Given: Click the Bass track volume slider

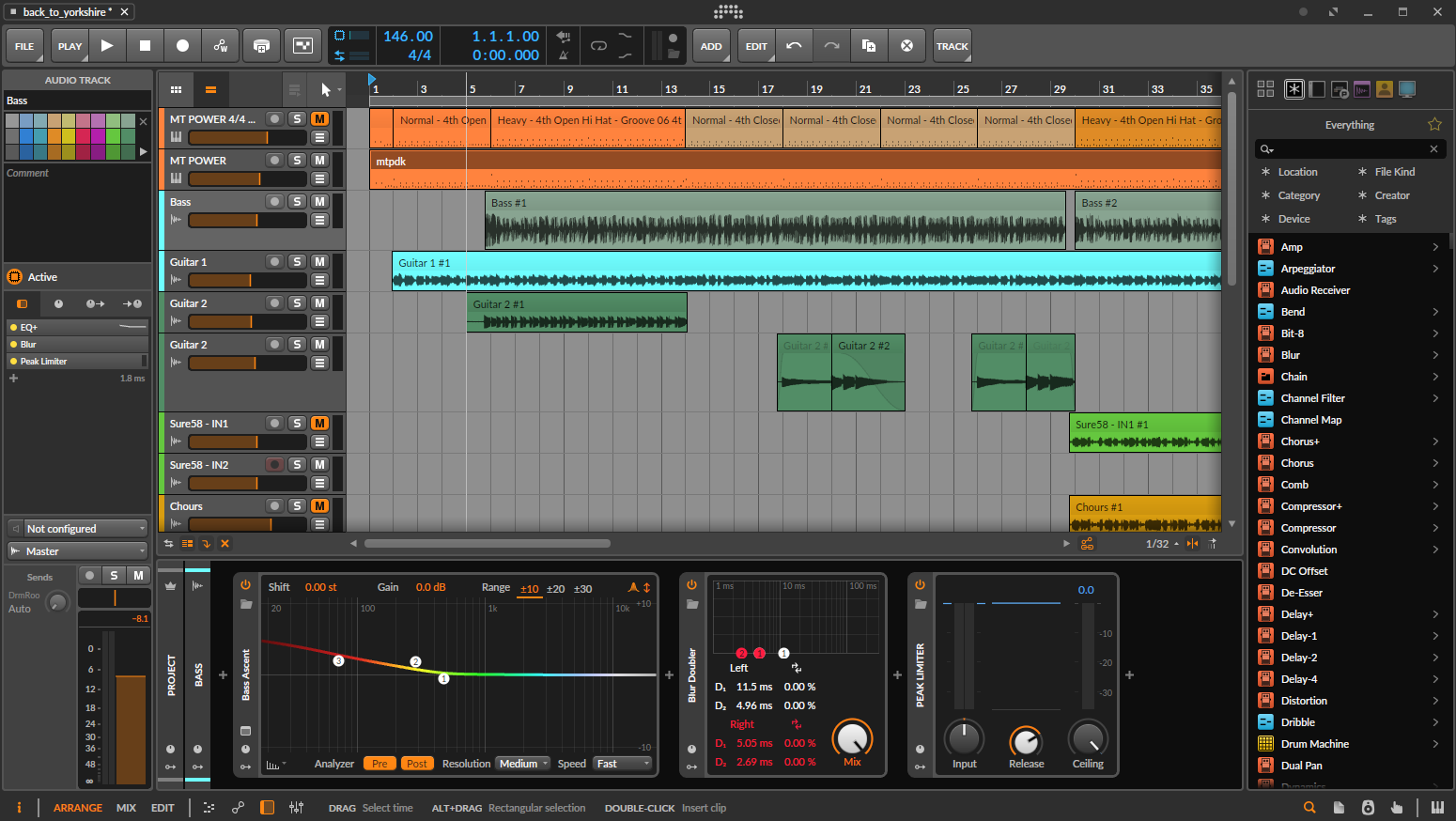Looking at the screenshot, I should tap(246, 221).
